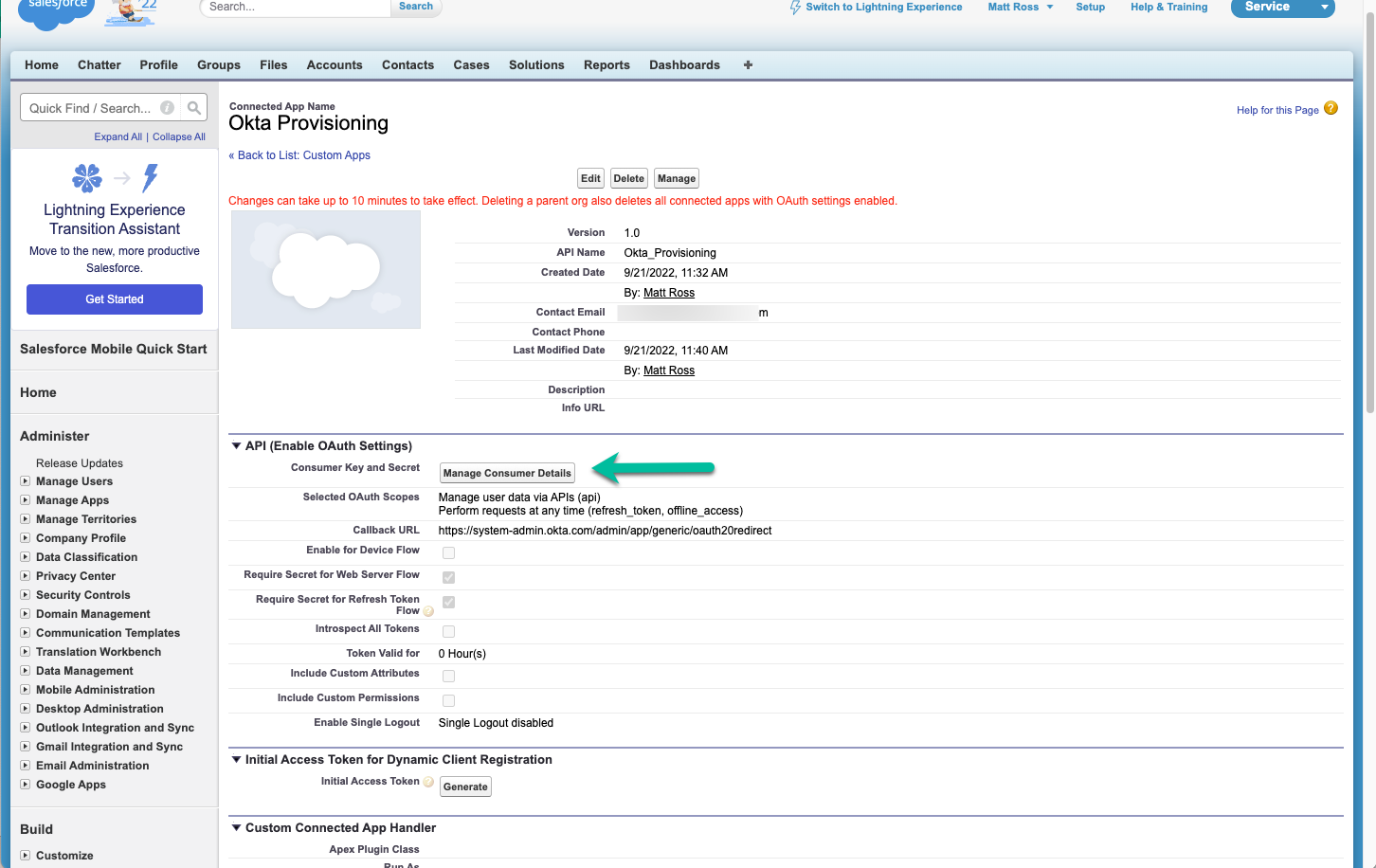Screen dimensions: 1376x868
Task: Expand Translation Workbench tree node
Action: 26,652
